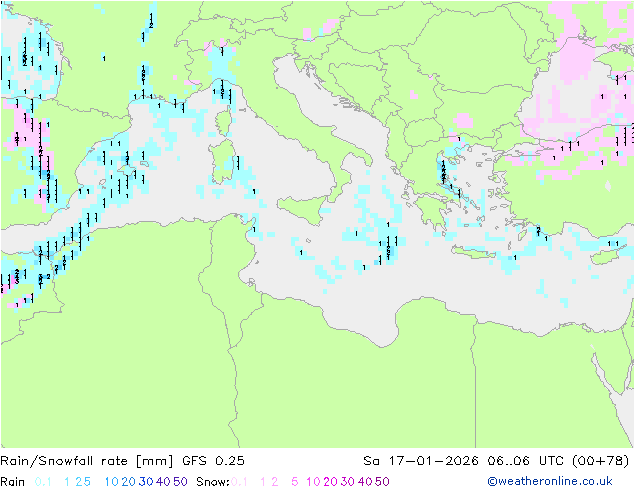Screen dimensions: 634x490
Task: Pick the Rain legend 30 value
Action: (x=146, y=482)
